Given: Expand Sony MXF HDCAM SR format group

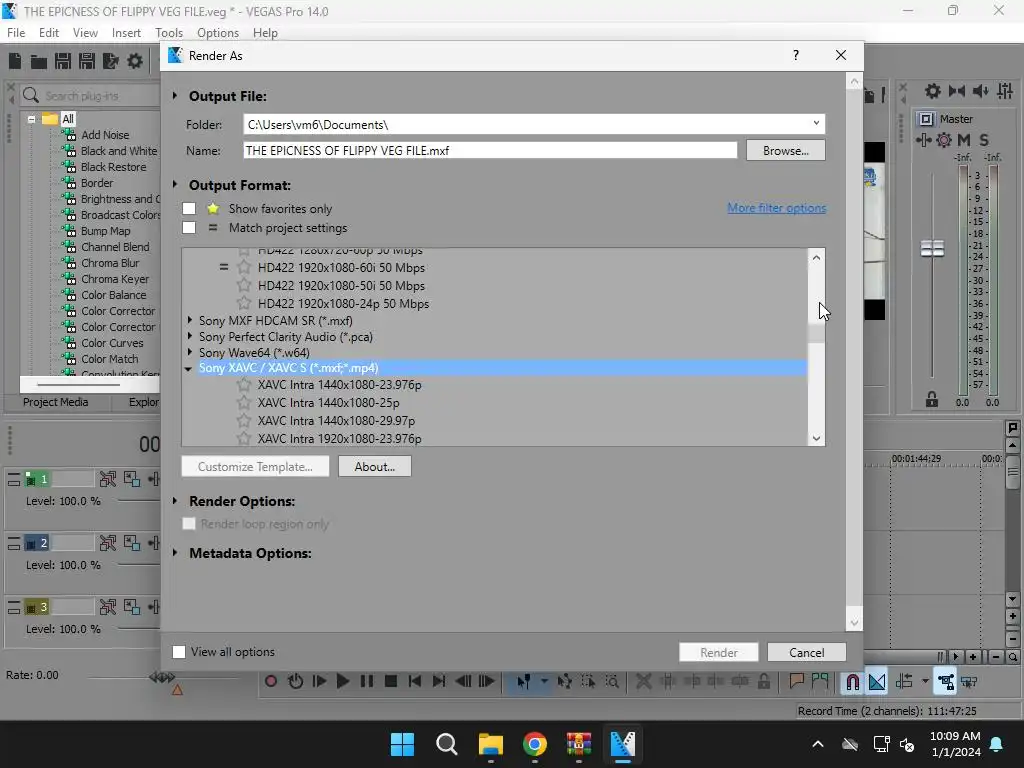Looking at the screenshot, I should pyautogui.click(x=189, y=320).
